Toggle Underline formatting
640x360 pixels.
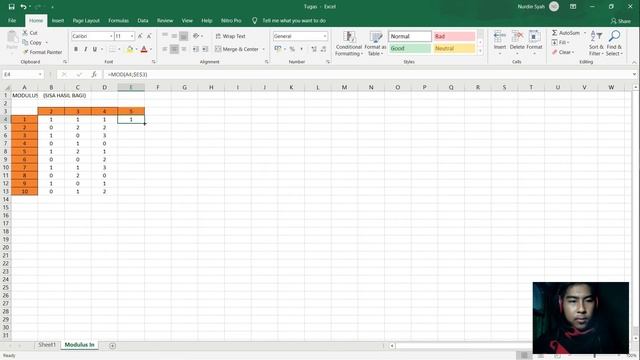point(95,49)
